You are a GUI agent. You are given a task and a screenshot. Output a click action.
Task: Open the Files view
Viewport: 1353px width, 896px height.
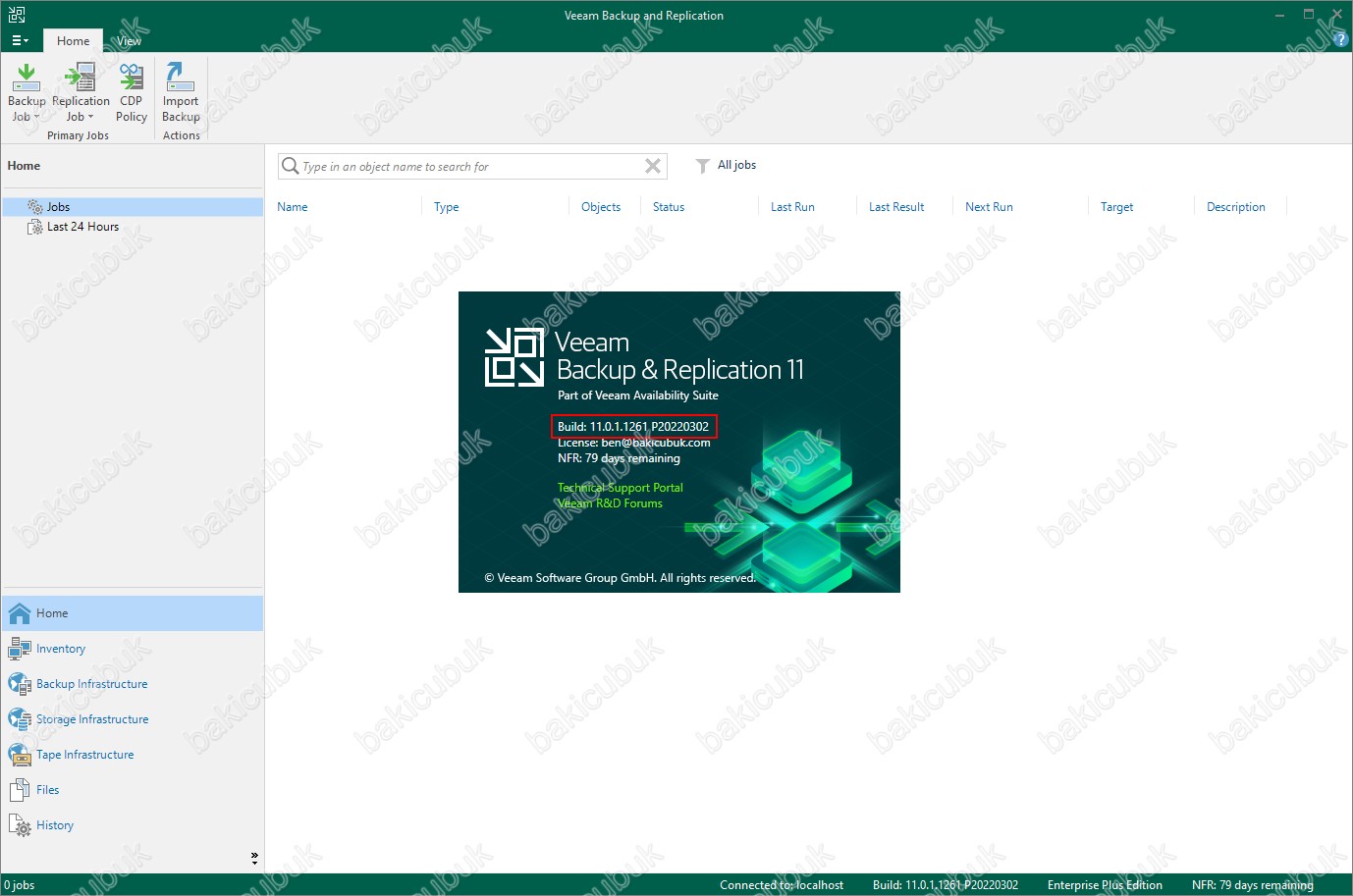click(x=133, y=790)
